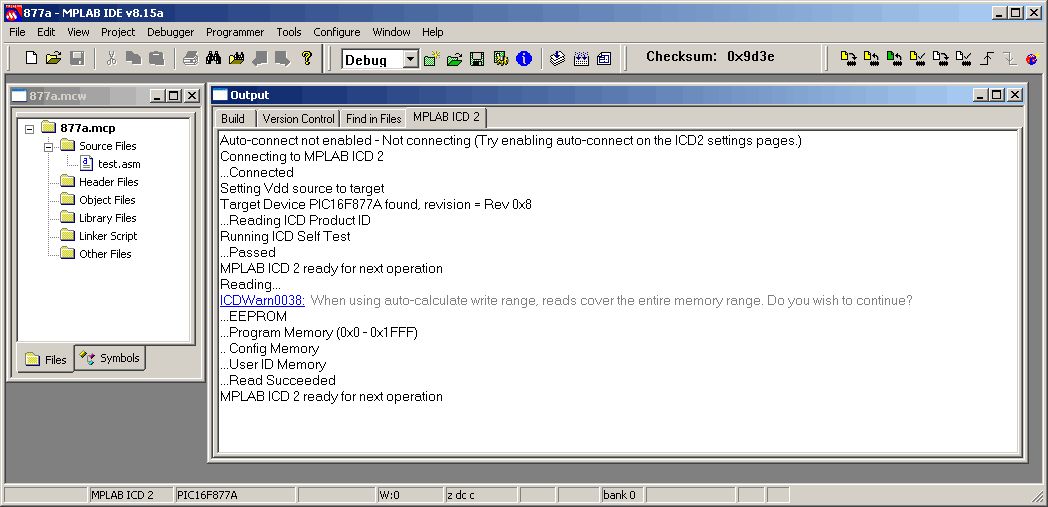Open the Programmer menu
This screenshot has width=1048, height=507.
(x=235, y=32)
